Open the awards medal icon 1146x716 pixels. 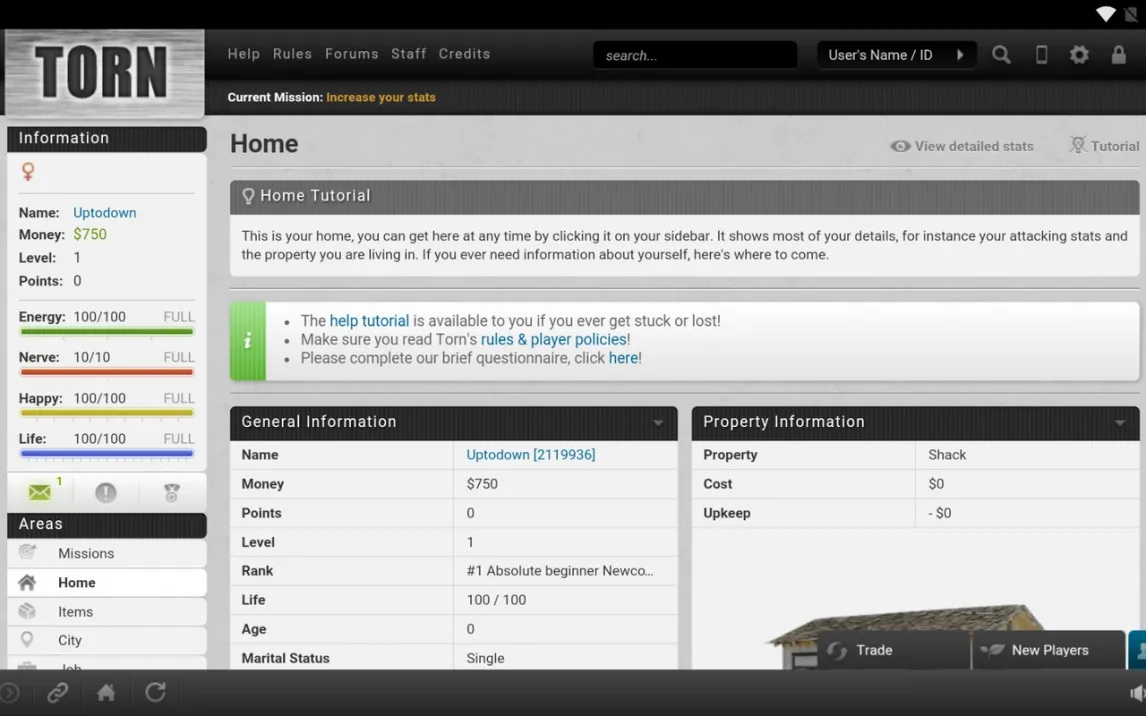(172, 492)
